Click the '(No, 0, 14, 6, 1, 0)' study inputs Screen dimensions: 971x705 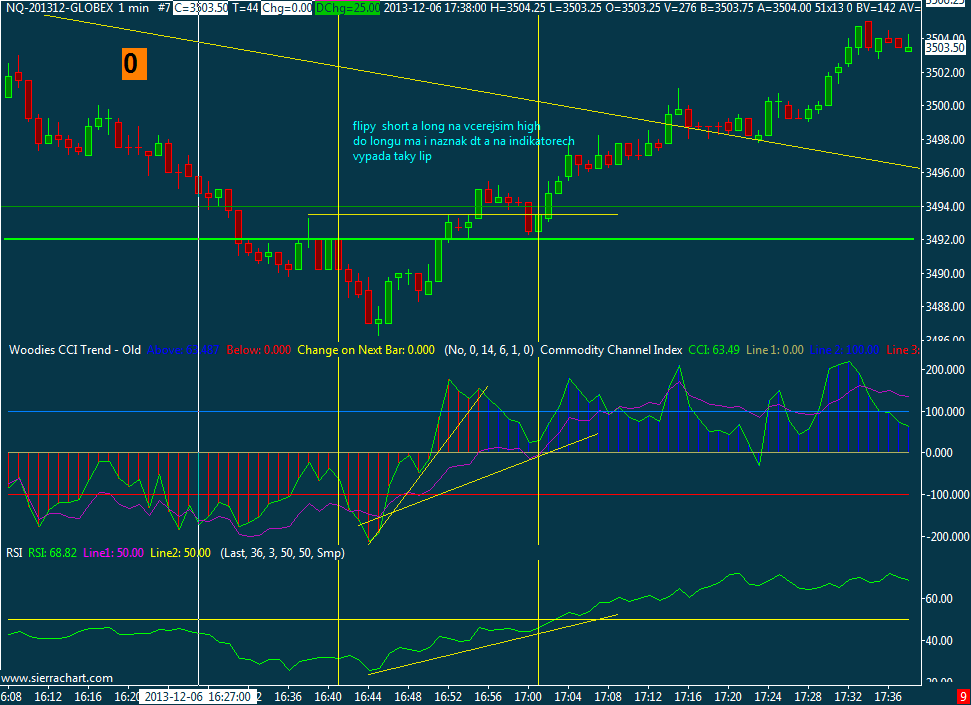489,350
